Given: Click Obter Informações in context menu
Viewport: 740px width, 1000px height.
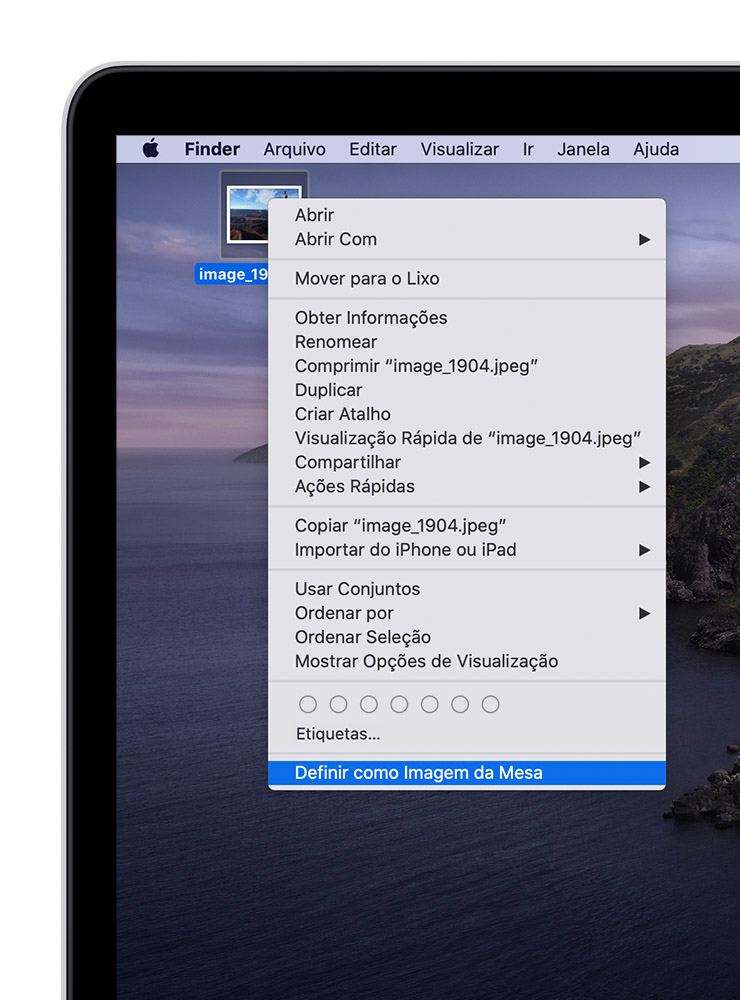Looking at the screenshot, I should 371,318.
